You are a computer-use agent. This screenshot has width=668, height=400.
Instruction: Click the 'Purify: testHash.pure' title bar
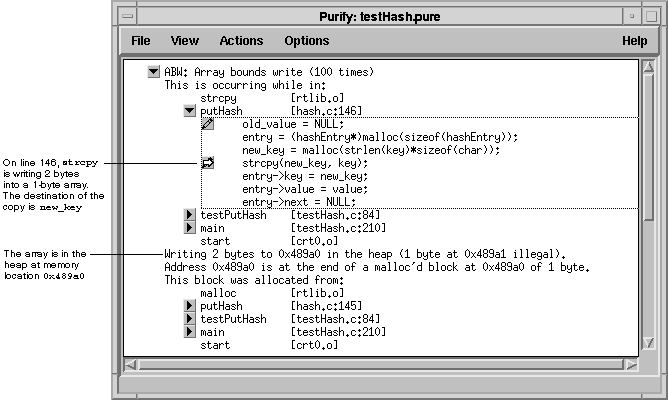(380, 16)
